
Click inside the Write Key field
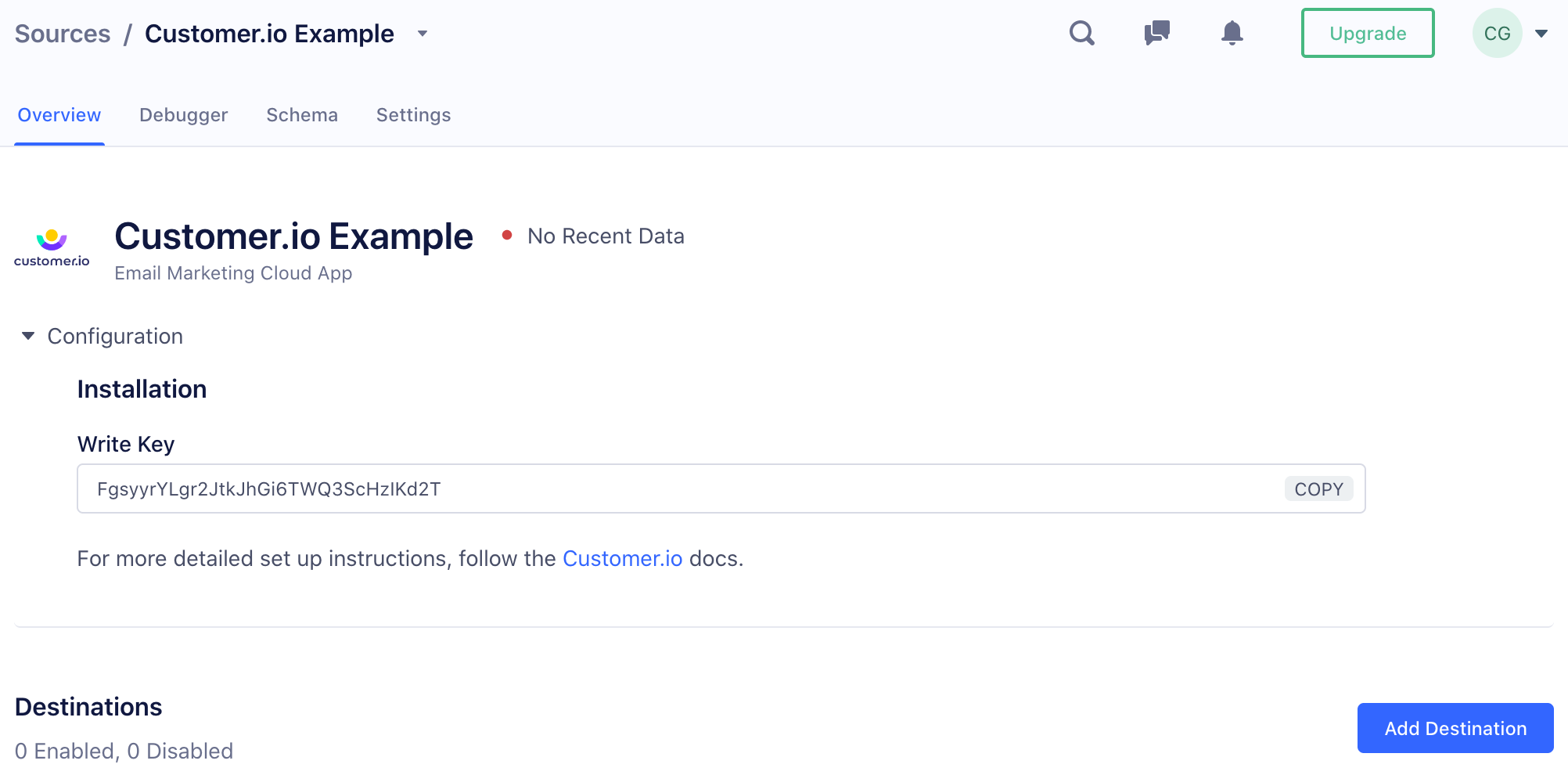tap(721, 488)
